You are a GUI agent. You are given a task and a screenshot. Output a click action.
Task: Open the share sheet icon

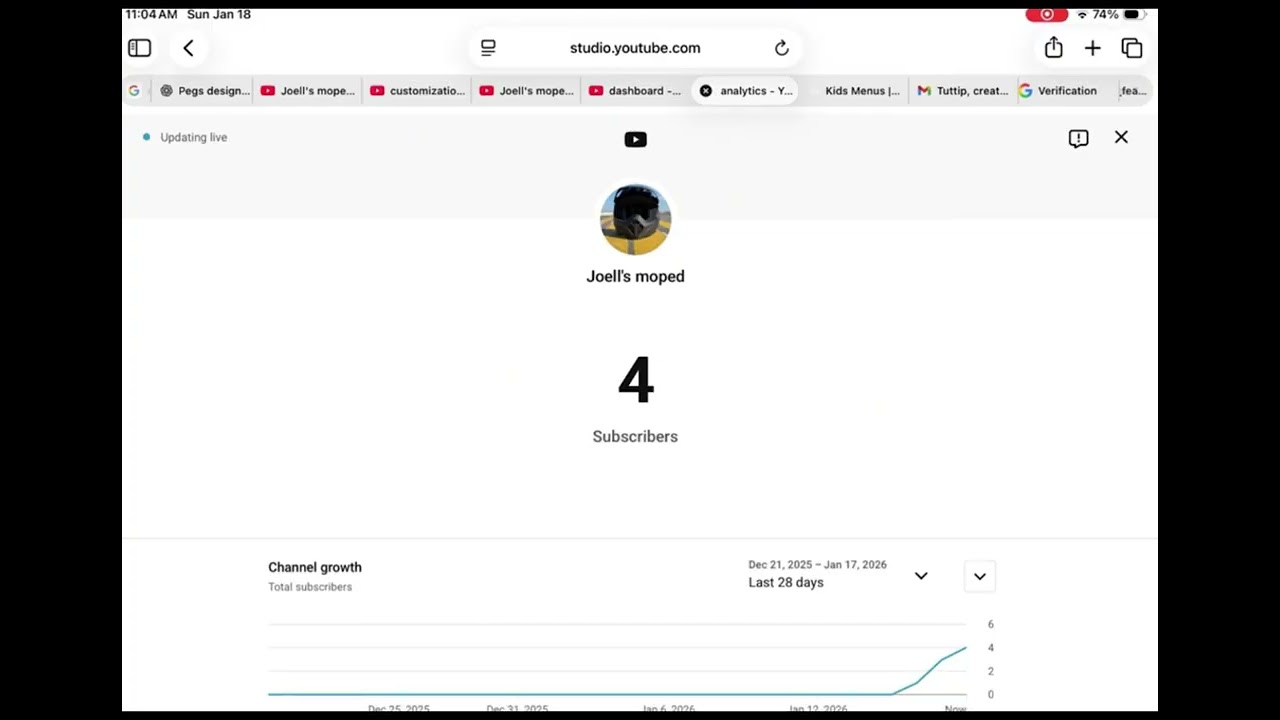[x=1053, y=48]
